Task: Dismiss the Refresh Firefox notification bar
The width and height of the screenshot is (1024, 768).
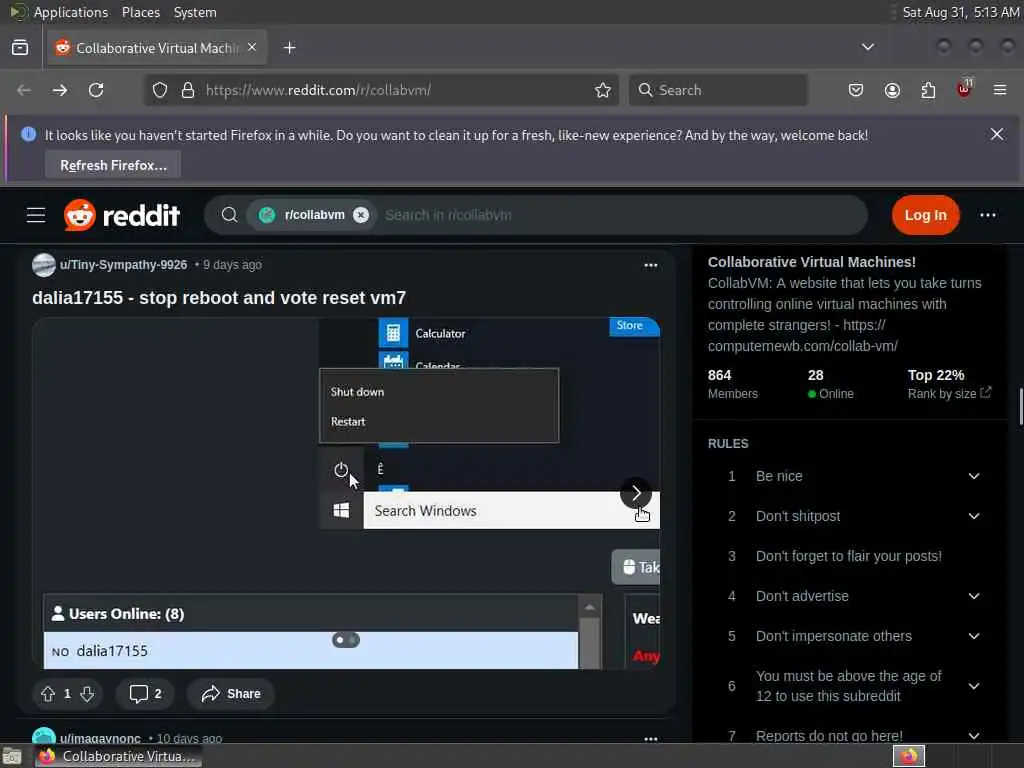Action: pos(997,135)
